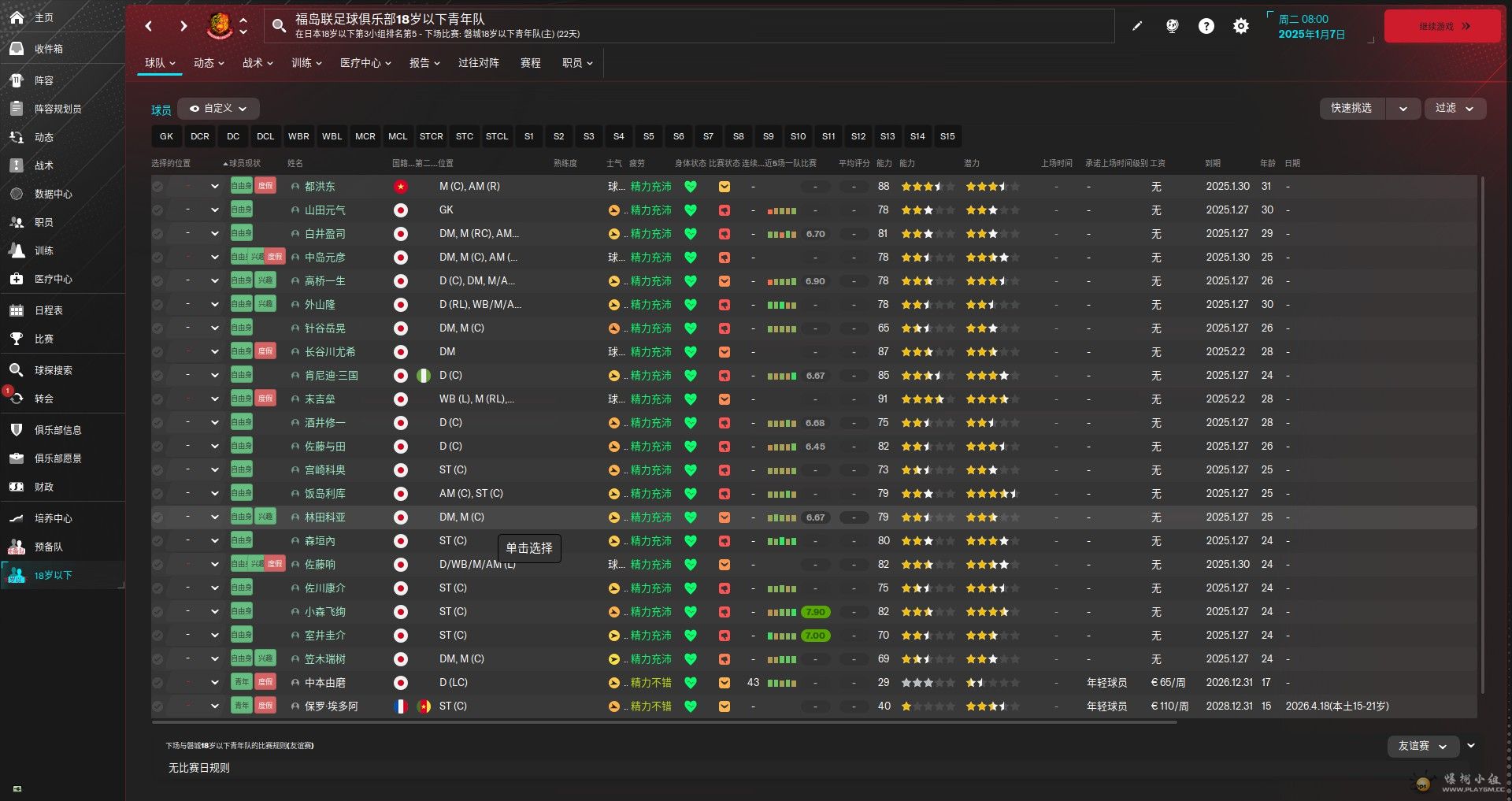Select the GK position button
1512x801 pixels.
point(166,136)
